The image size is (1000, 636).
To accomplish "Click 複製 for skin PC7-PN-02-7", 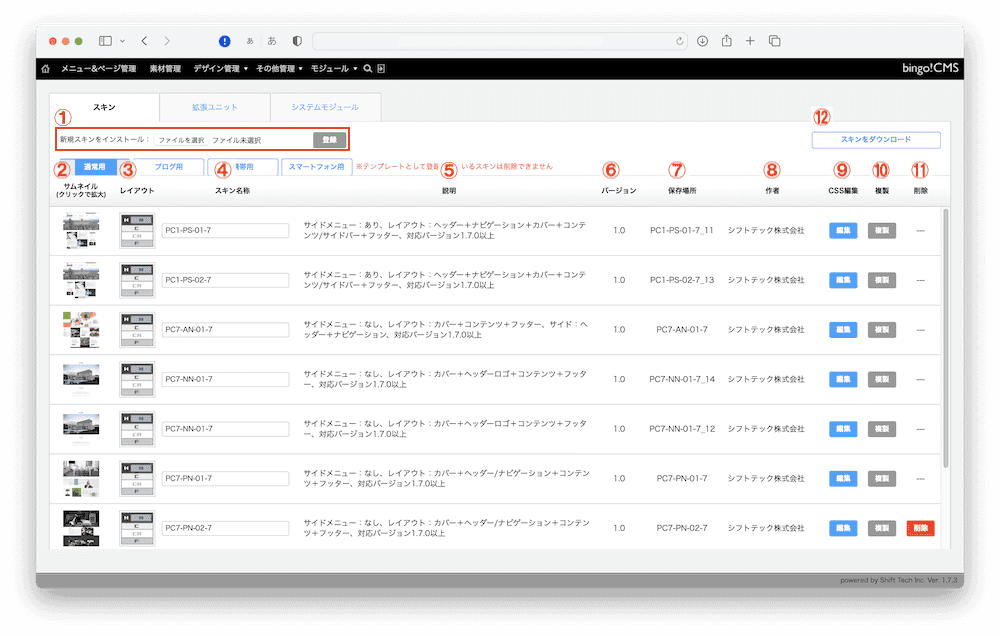I will [882, 528].
